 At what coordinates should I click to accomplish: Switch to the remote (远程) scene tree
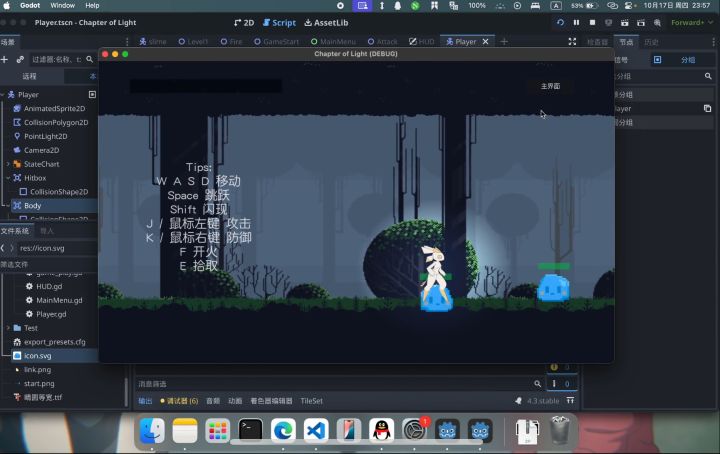[x=29, y=76]
